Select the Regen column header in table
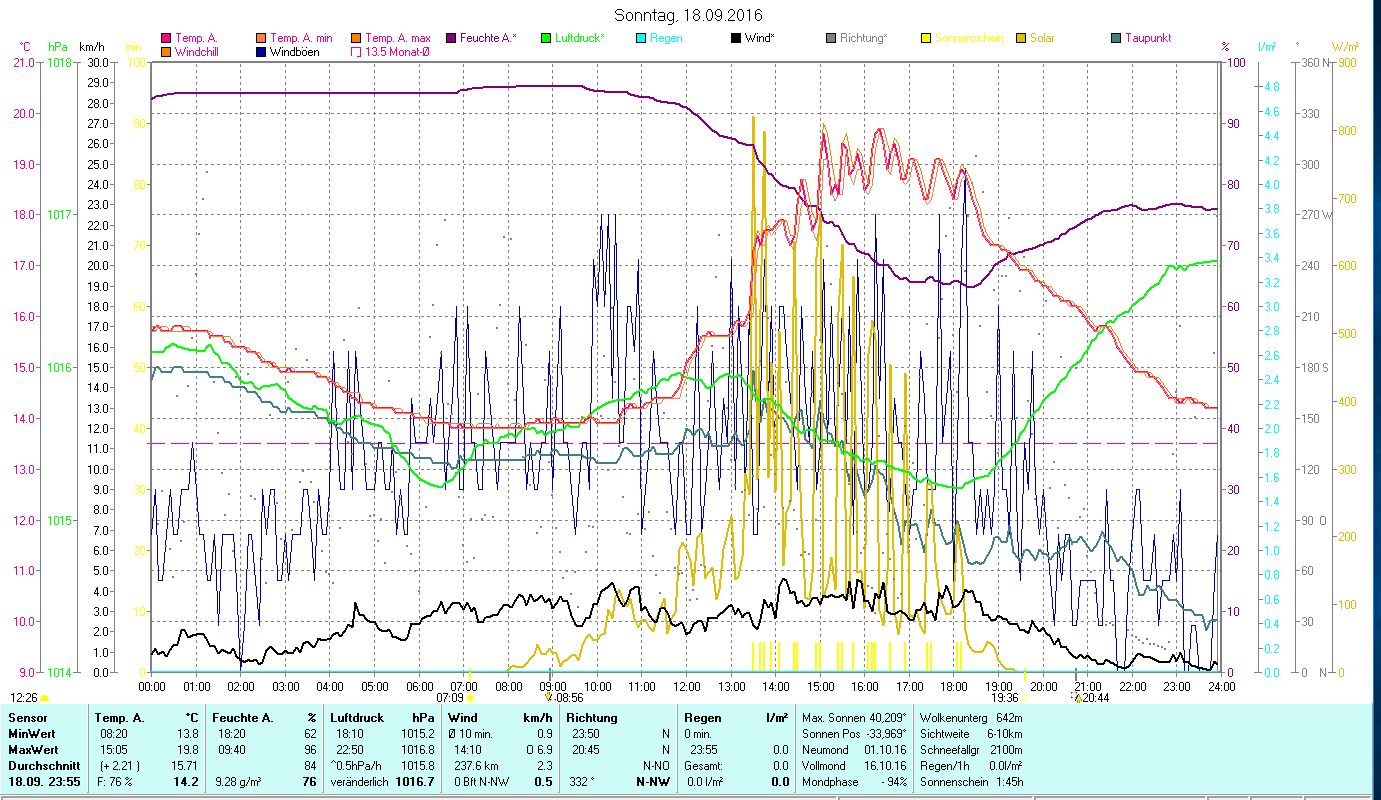The width and height of the screenshot is (1381, 800). pyautogui.click(x=701, y=718)
